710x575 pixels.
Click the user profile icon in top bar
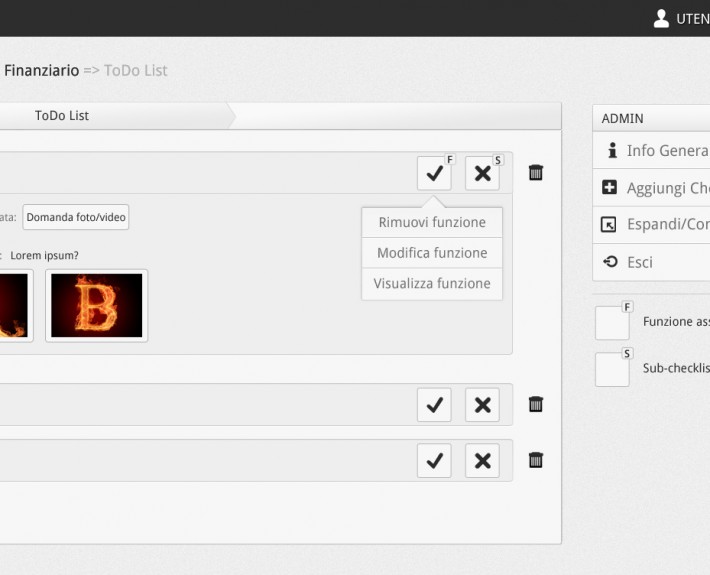coord(661,19)
